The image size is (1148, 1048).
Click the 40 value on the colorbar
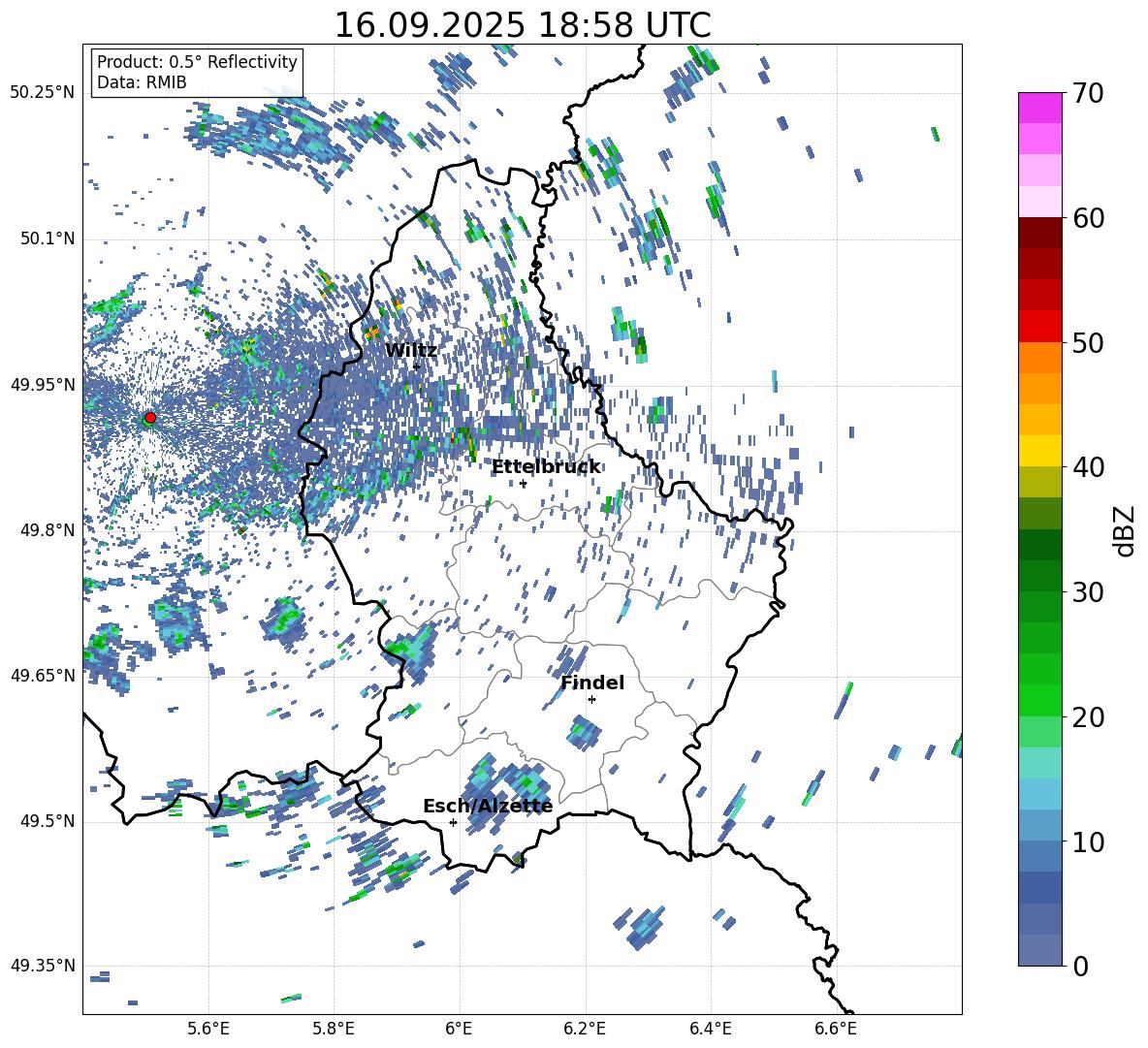point(1088,467)
